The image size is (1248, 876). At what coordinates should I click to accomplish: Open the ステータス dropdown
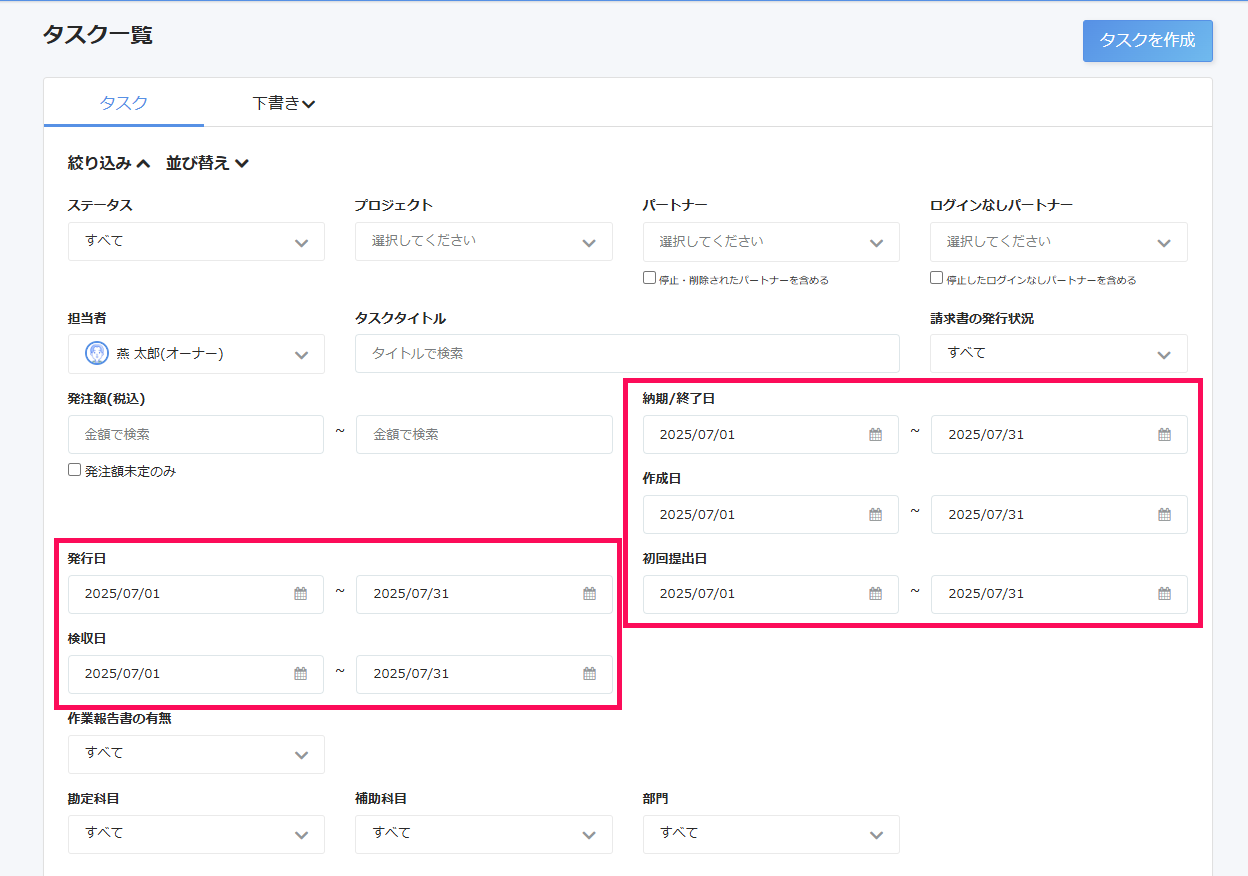pos(196,241)
